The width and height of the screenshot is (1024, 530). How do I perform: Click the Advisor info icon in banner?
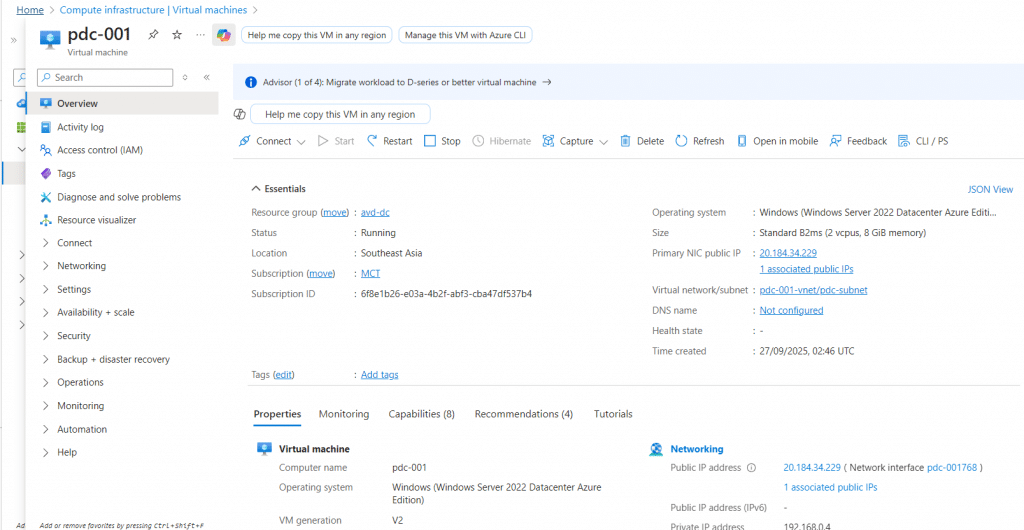pos(251,82)
